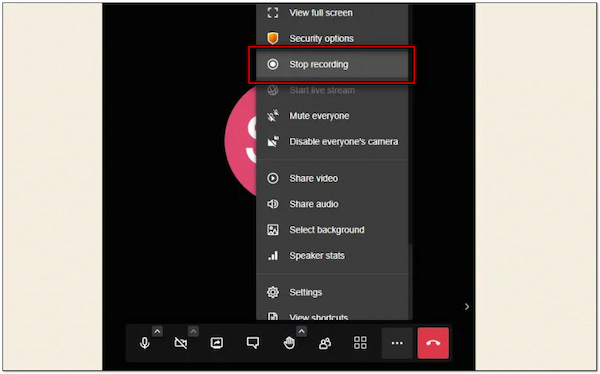The image size is (600, 374).
Task: Open audio settings chevron above the microphone
Action: tap(157, 331)
